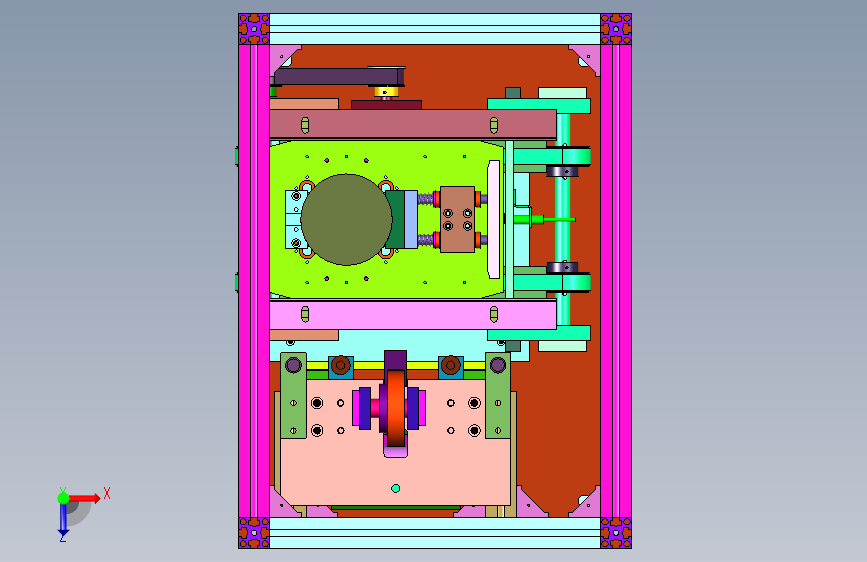Select the bottom cyan aluminum profile beam

point(435,533)
